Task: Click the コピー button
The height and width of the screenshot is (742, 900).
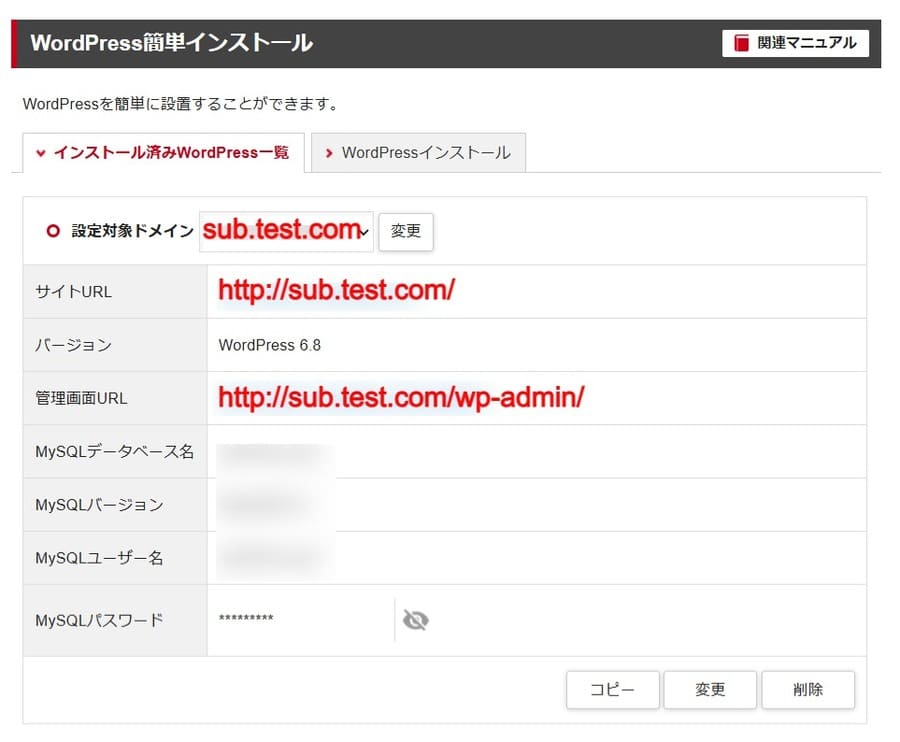Action: pos(612,690)
